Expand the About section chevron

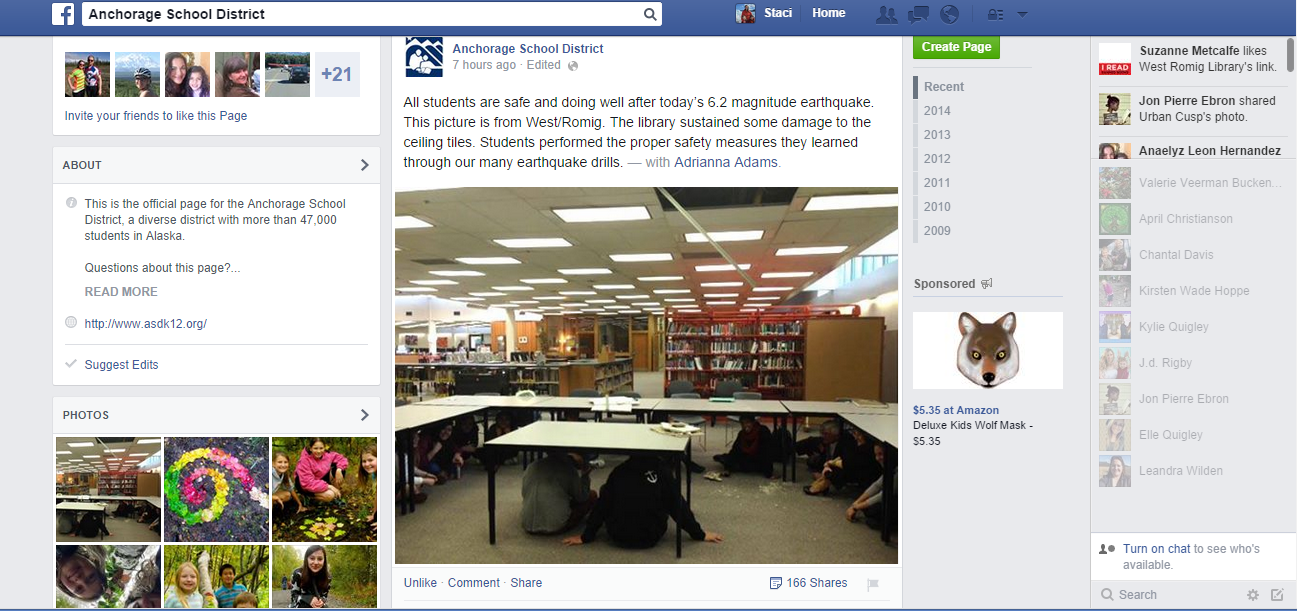point(364,165)
